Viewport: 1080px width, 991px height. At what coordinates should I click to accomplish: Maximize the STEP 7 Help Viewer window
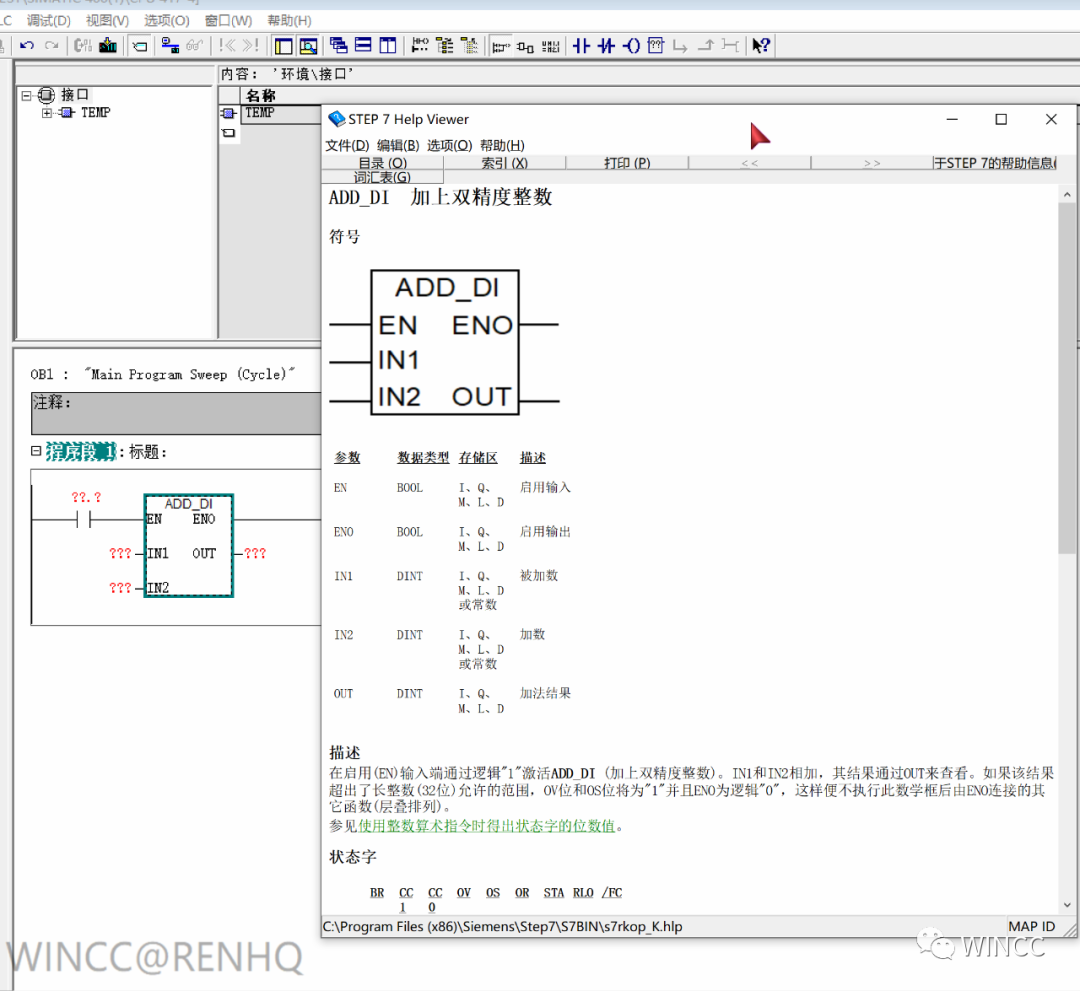click(x=1001, y=119)
